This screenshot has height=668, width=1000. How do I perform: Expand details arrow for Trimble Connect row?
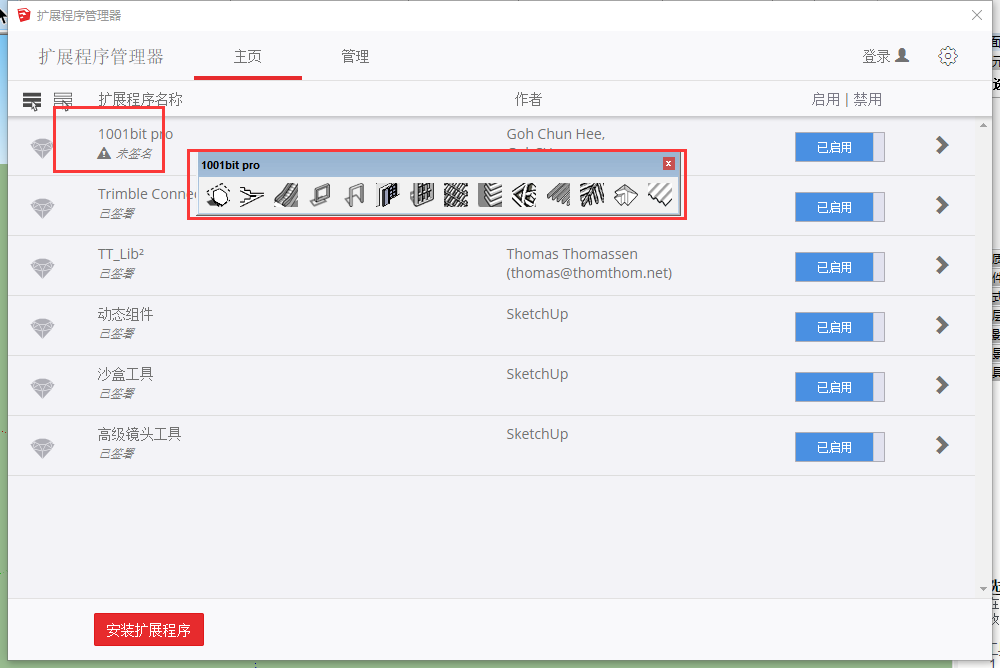942,205
